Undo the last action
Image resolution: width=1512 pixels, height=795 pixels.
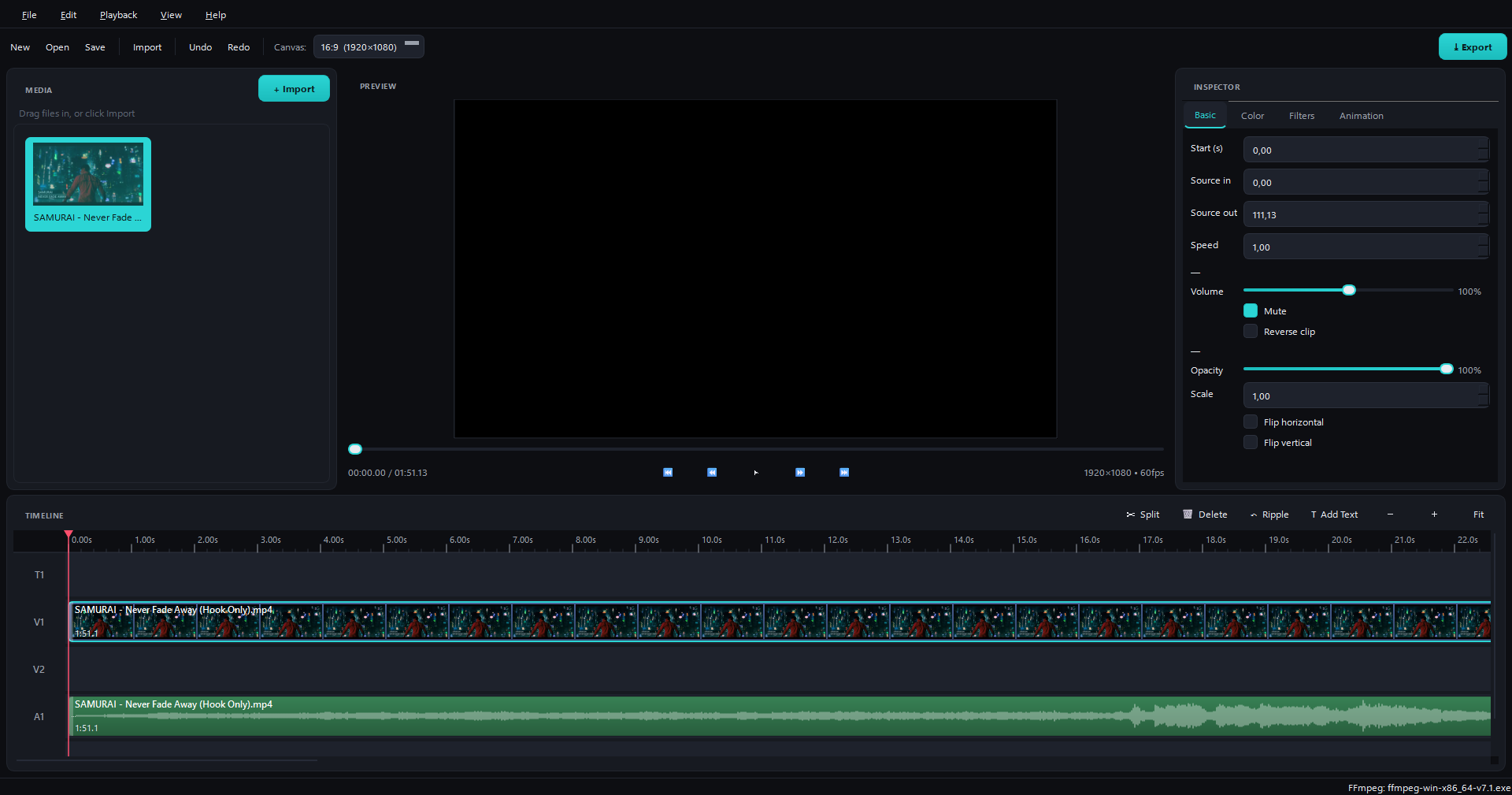coord(201,47)
